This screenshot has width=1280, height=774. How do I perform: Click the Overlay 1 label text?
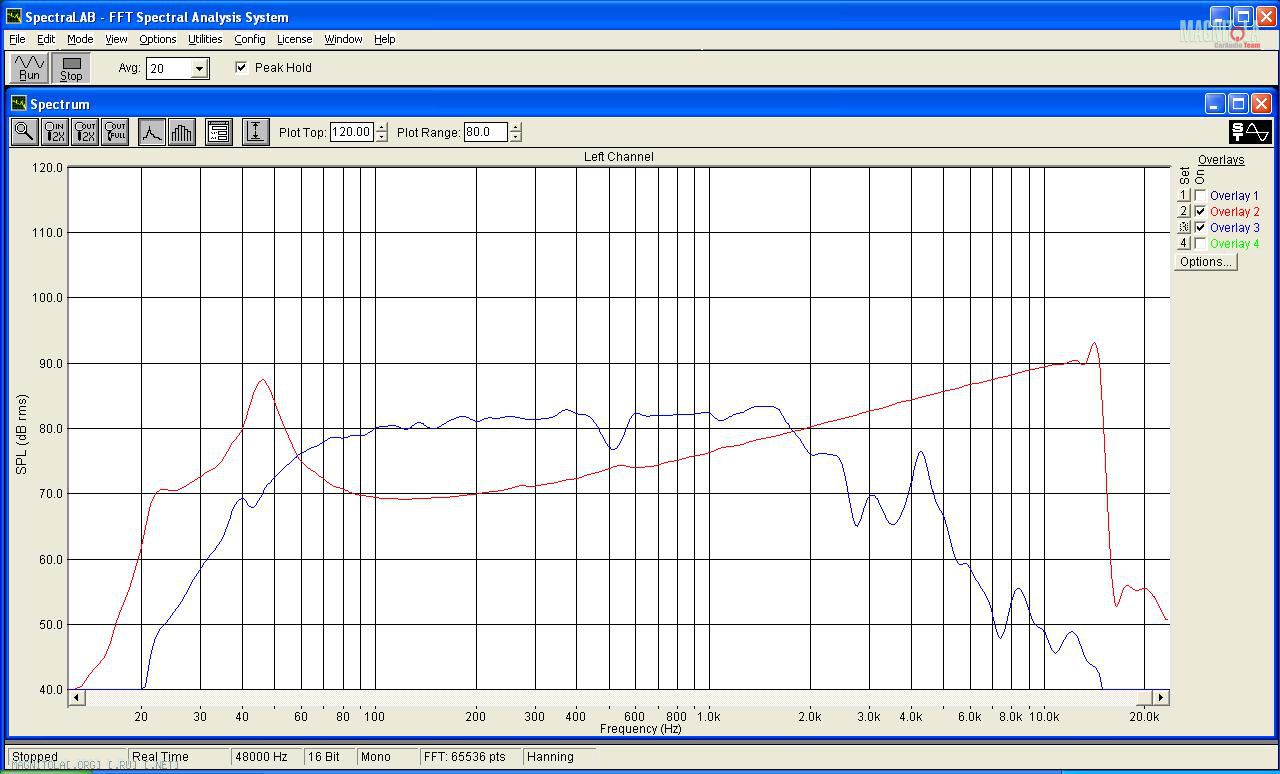[1234, 196]
